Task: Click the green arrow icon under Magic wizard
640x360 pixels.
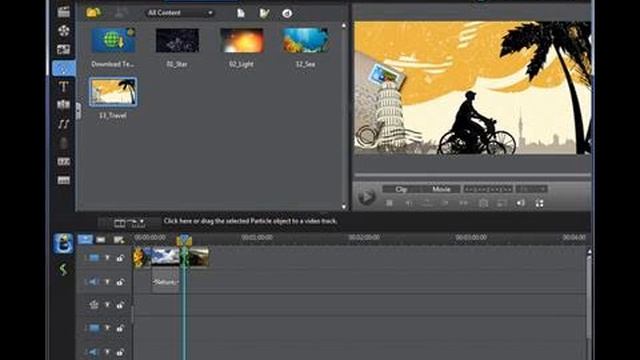Action: [63, 269]
